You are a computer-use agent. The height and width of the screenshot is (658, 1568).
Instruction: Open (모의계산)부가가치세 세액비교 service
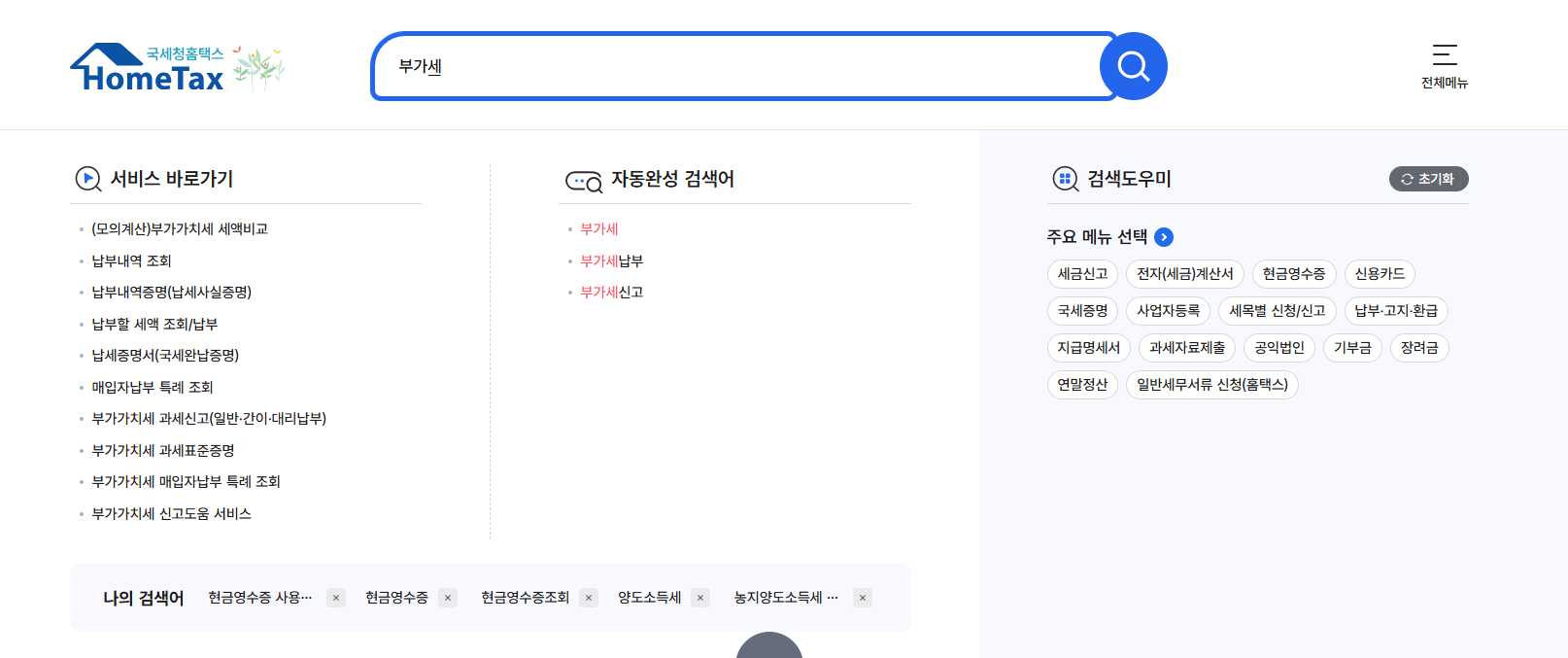[x=180, y=229]
